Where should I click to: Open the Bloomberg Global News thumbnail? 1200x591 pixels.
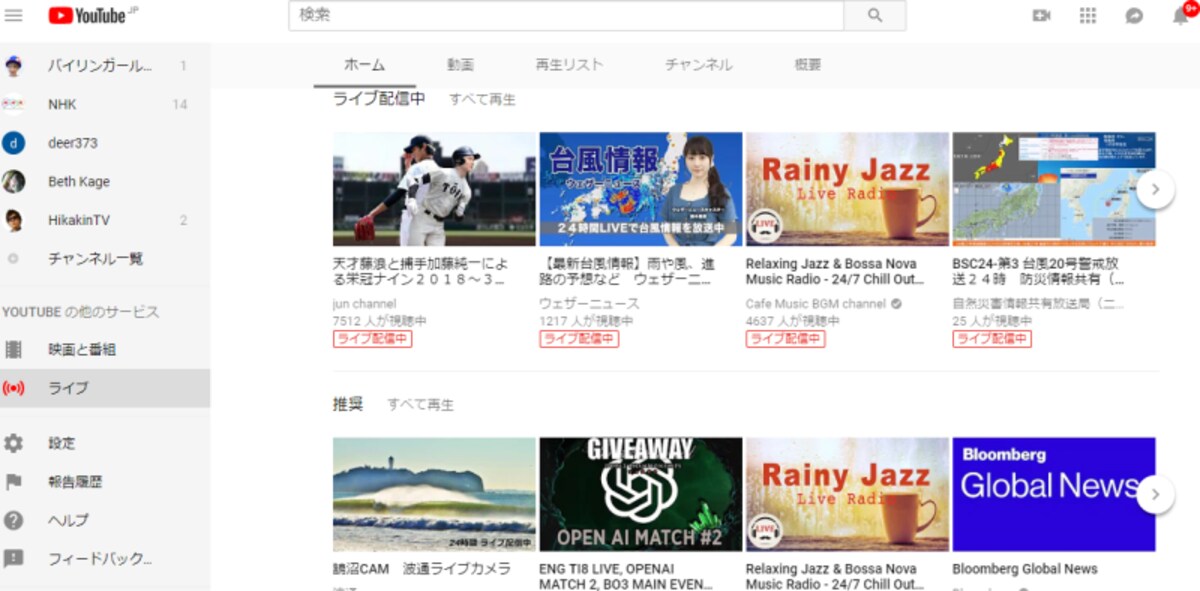pyautogui.click(x=1054, y=494)
